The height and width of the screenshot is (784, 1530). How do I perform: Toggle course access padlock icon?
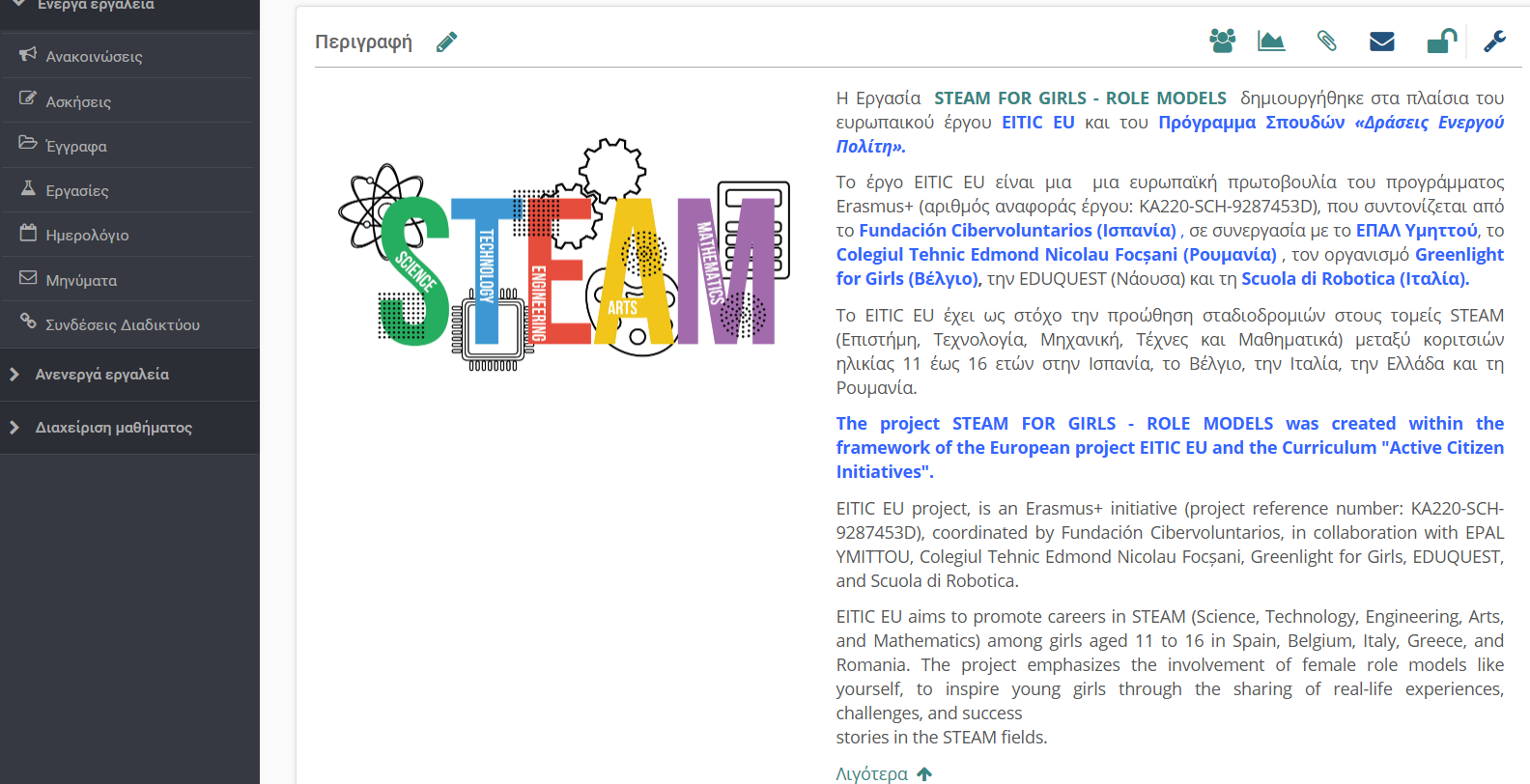point(1441,41)
